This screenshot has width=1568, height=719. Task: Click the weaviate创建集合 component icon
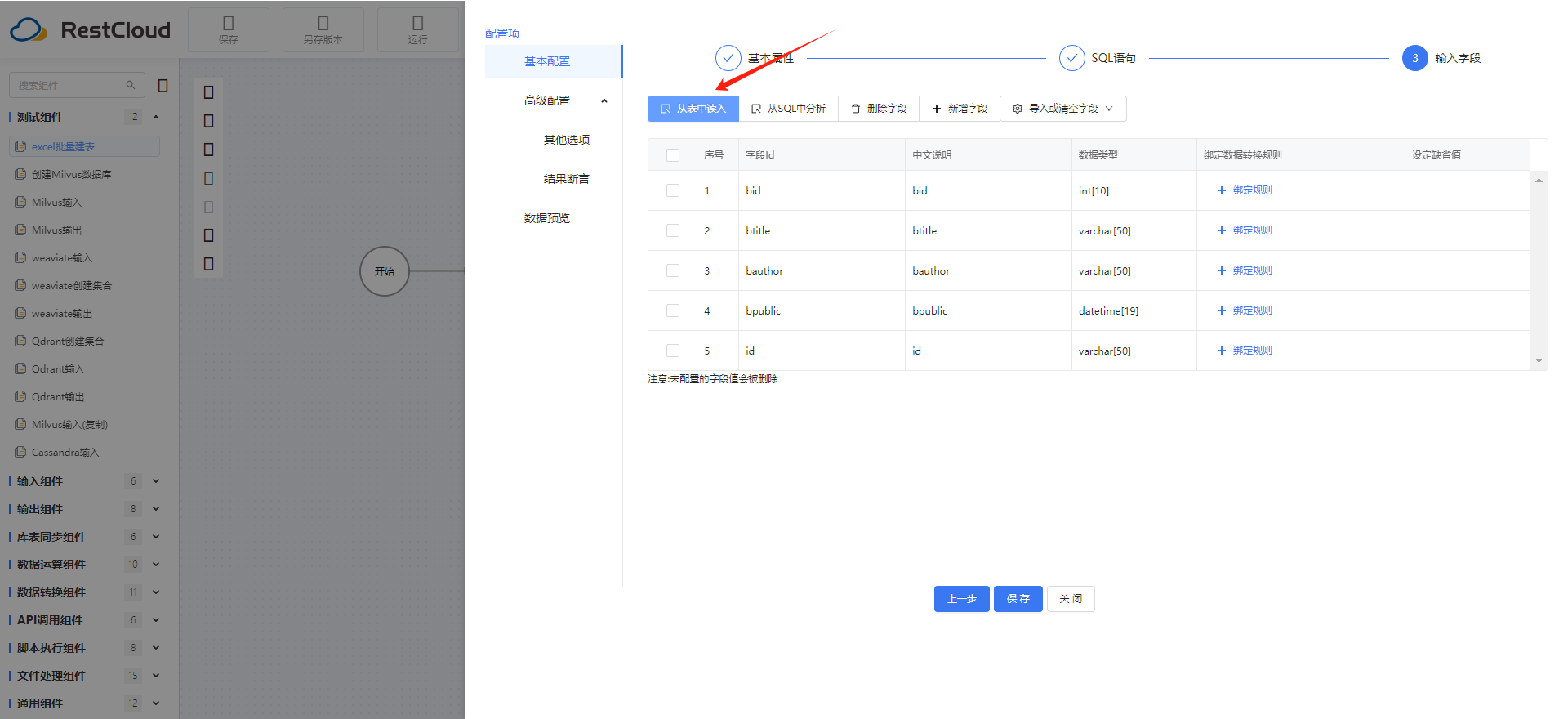[x=20, y=285]
